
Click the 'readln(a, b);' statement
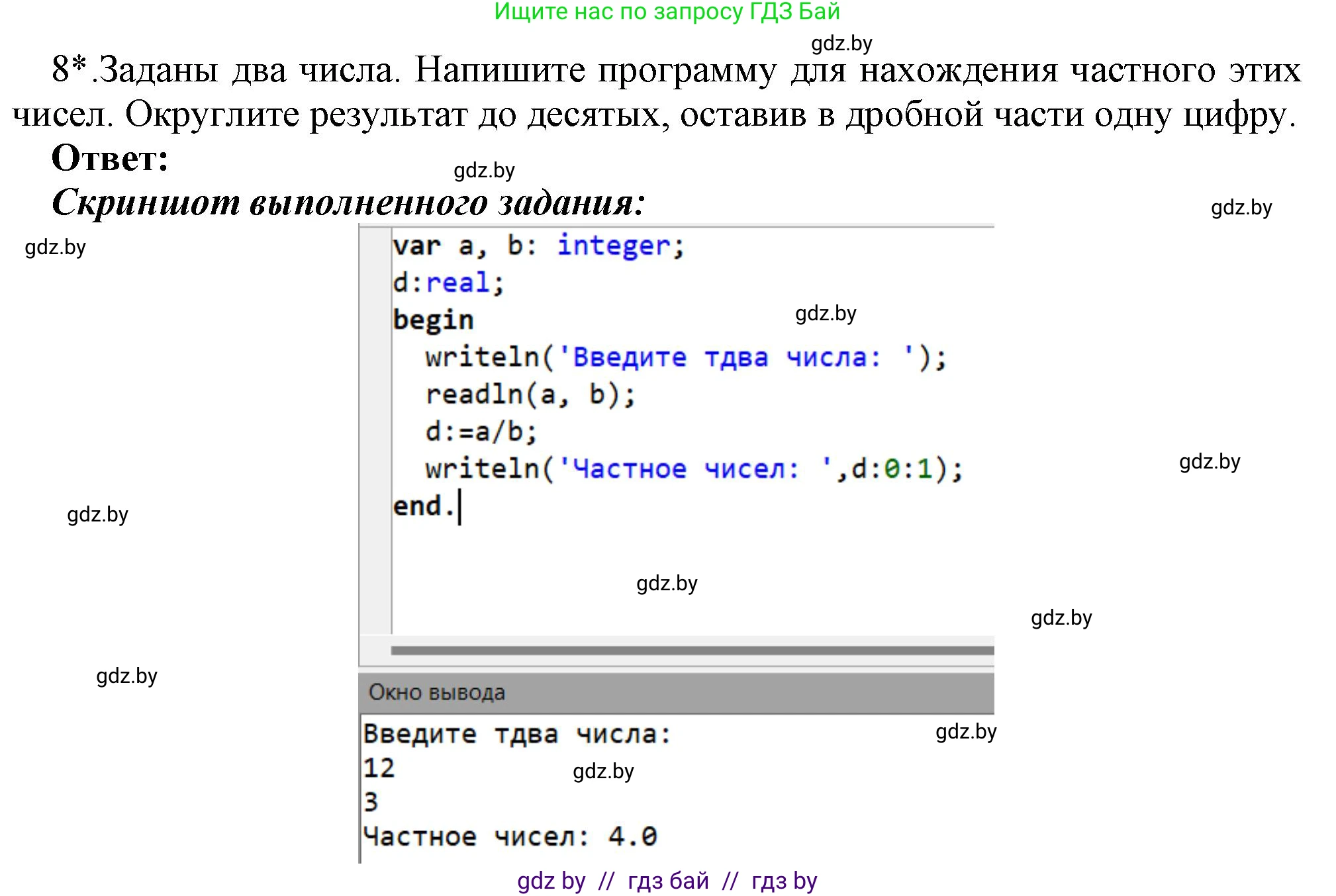point(530,394)
